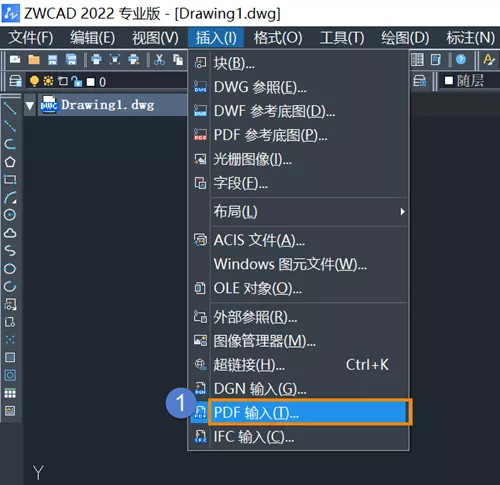The height and width of the screenshot is (485, 500).
Task: Open the 绘图(D) menu
Action: click(405, 38)
